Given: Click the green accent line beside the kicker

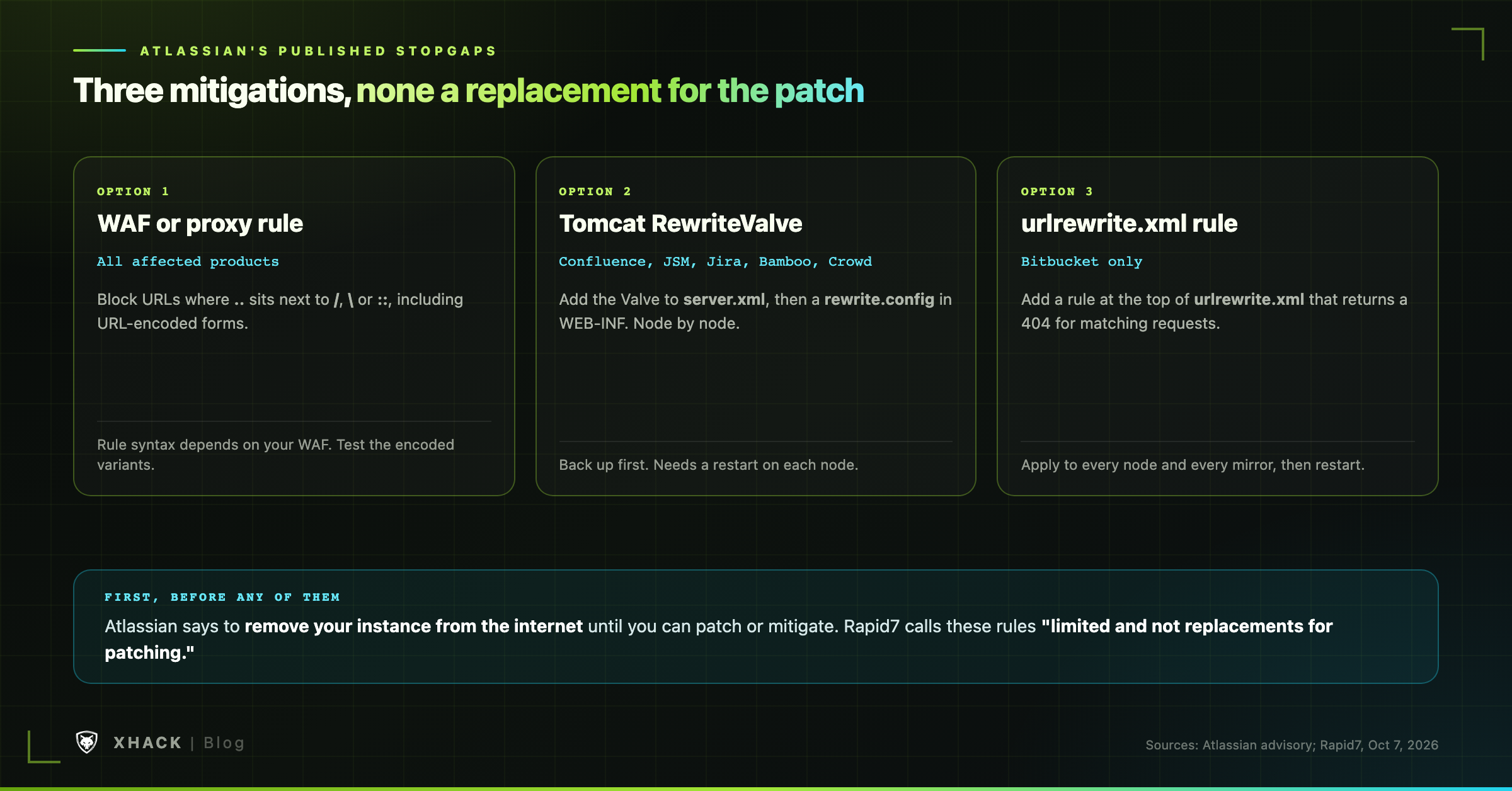Looking at the screenshot, I should [x=100, y=50].
